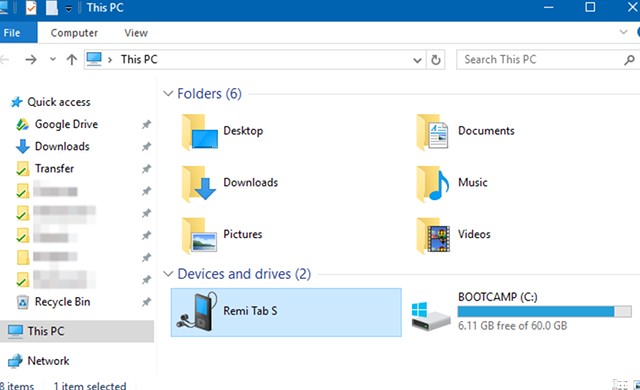Click This PC in the address breadcrumb
This screenshot has width=640, height=390.
[139, 60]
